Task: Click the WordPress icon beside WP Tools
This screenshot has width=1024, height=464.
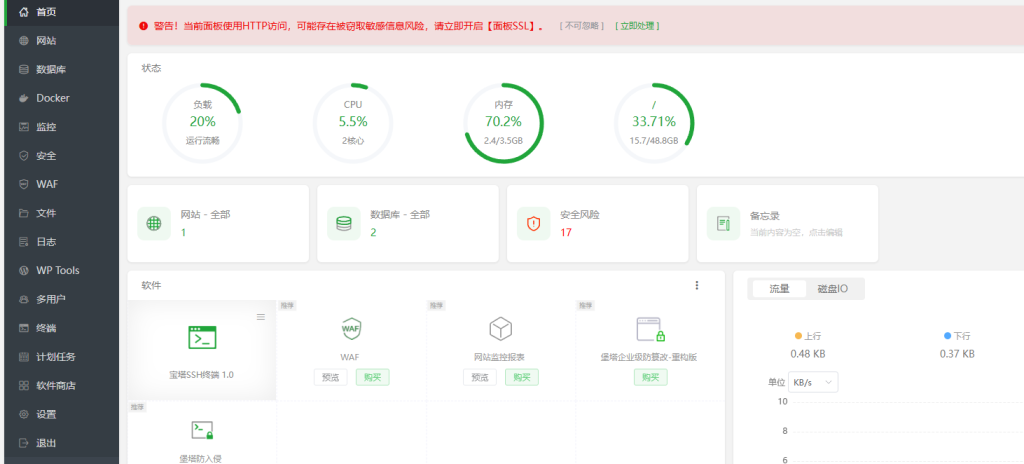Action: (24, 271)
